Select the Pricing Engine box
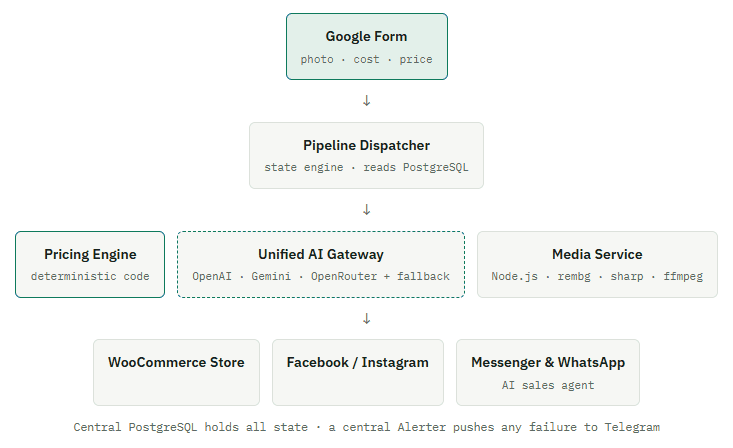 (x=90, y=264)
